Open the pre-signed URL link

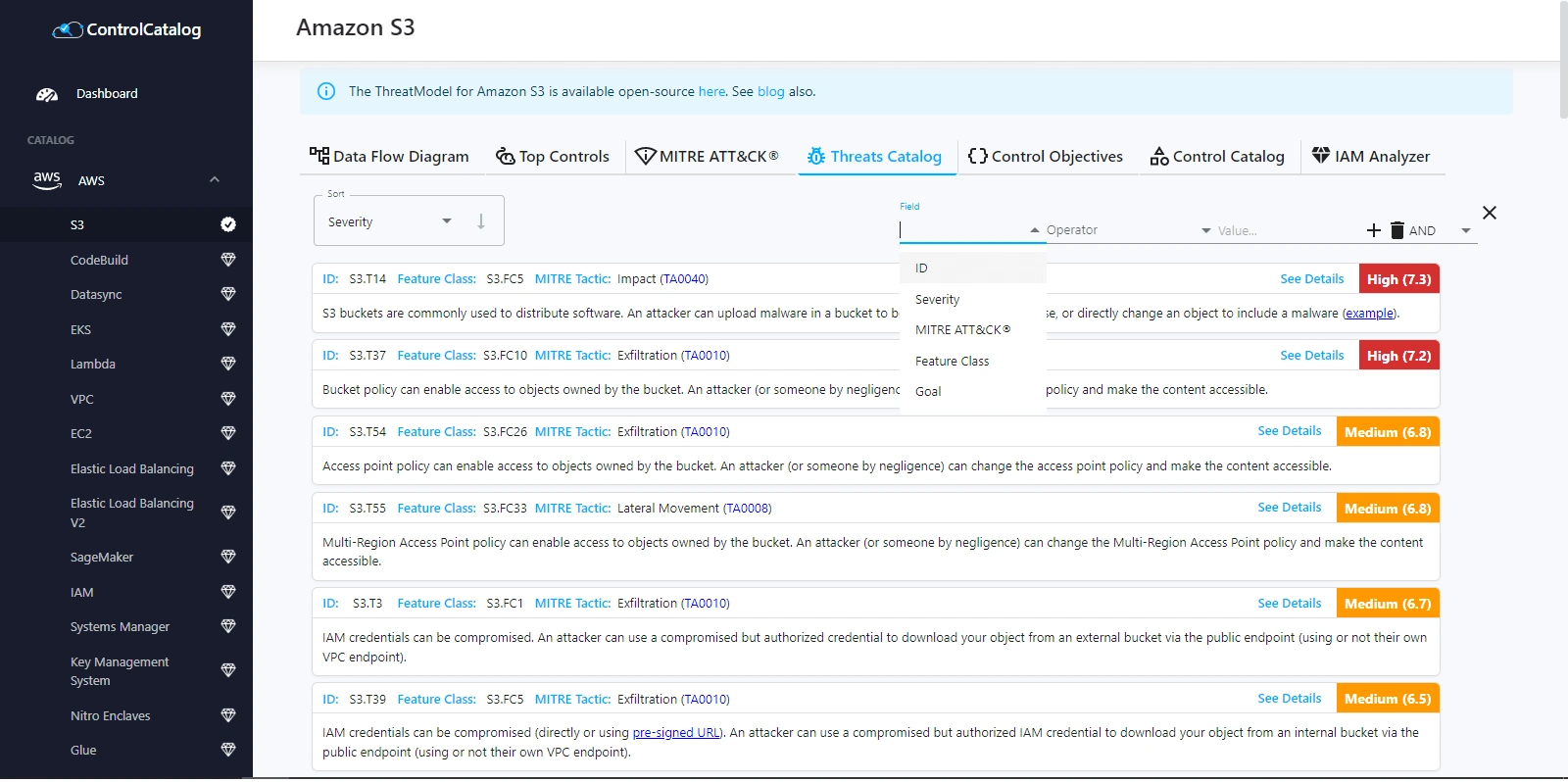(x=676, y=733)
